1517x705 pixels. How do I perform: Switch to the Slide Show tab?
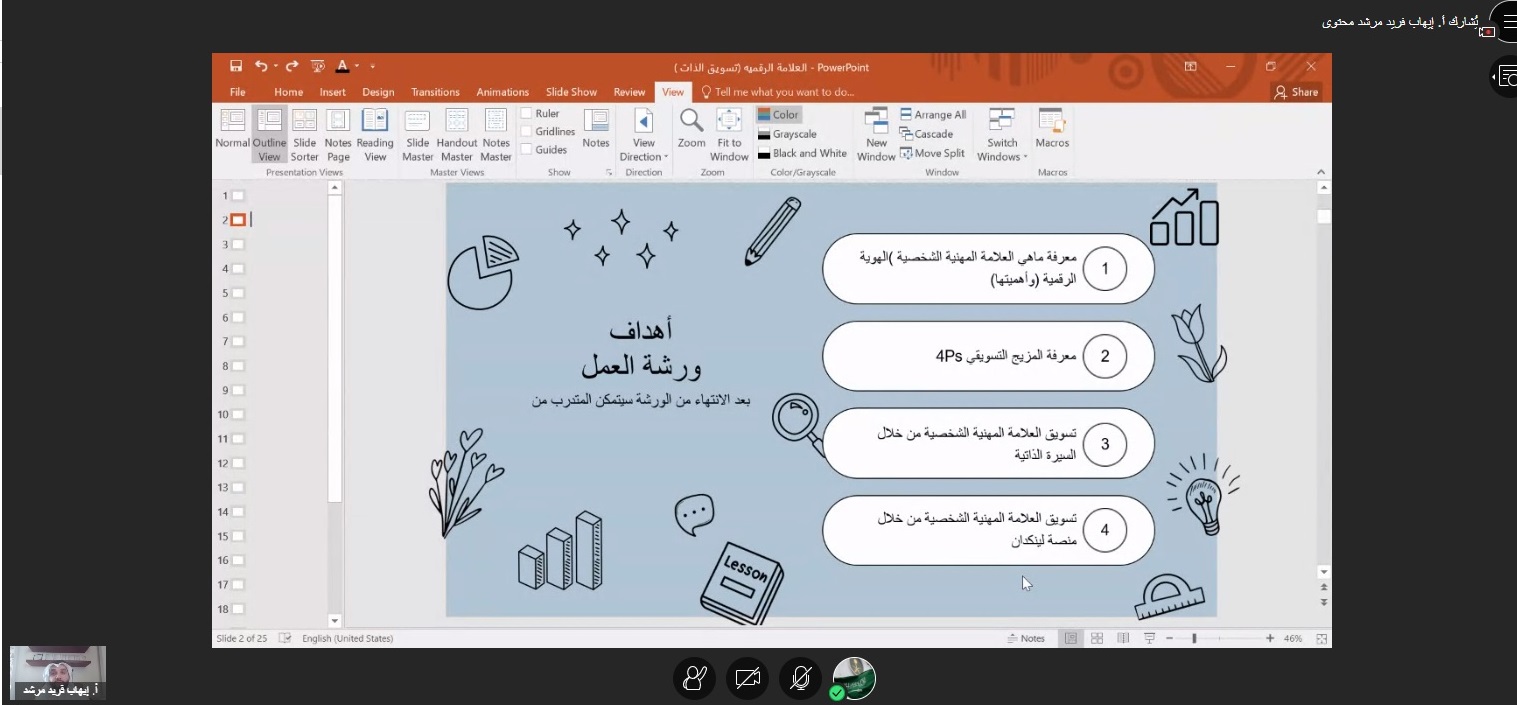(x=571, y=92)
